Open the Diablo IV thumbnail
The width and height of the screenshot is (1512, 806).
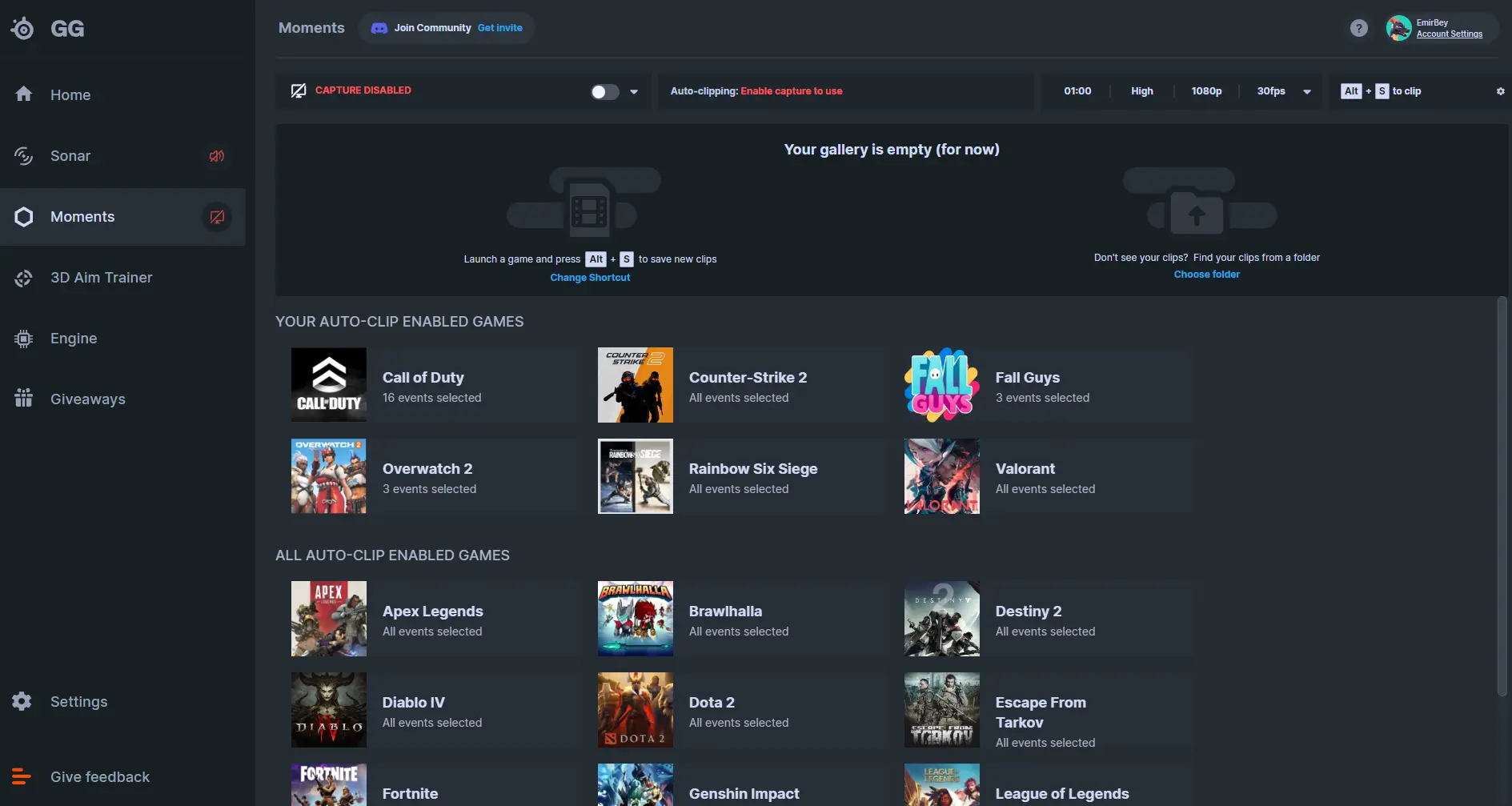coord(329,710)
